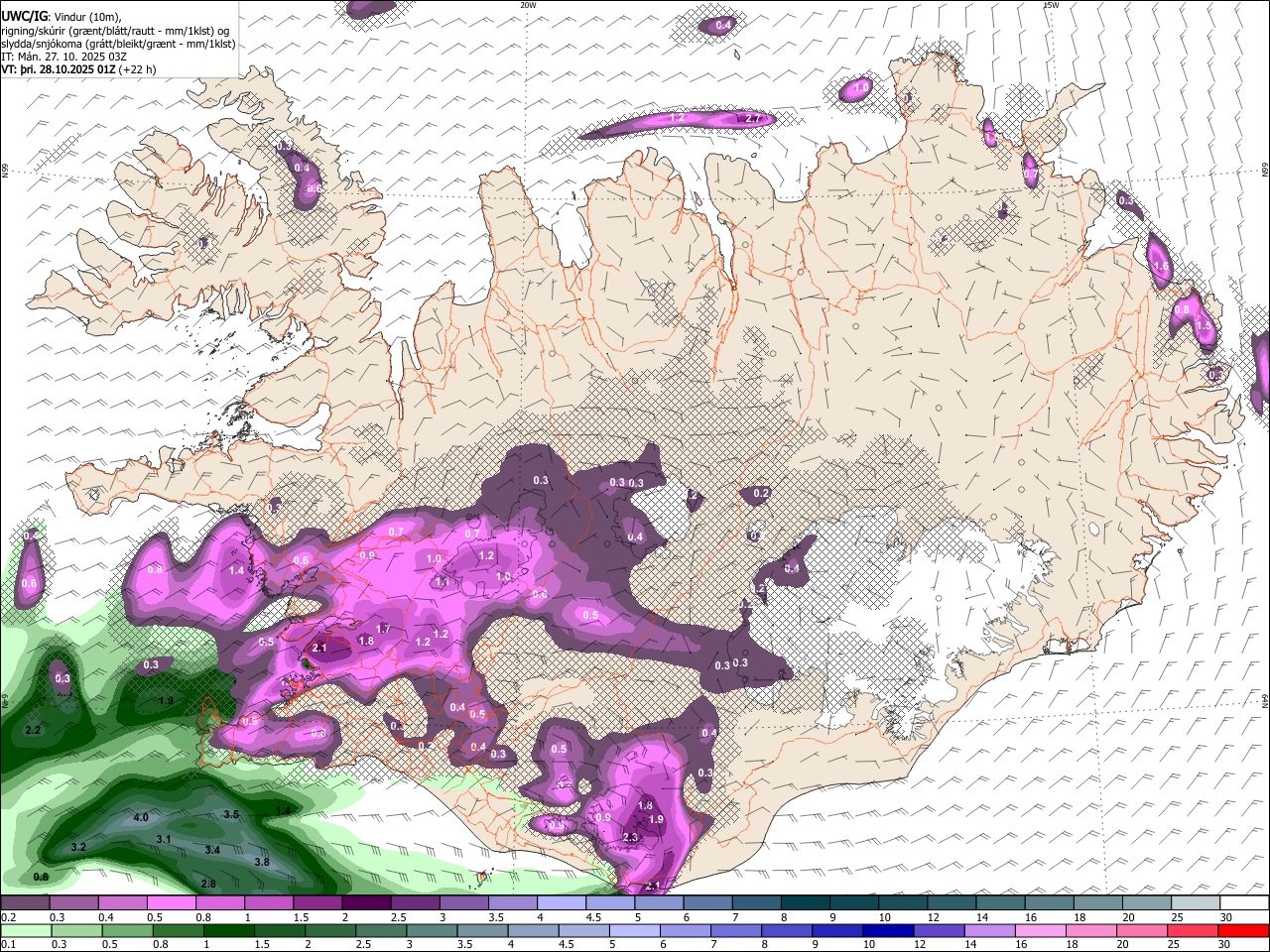Click the darkest purple 2 snow legend swatch
Screen dimensions: 1270x952
pos(365,902)
